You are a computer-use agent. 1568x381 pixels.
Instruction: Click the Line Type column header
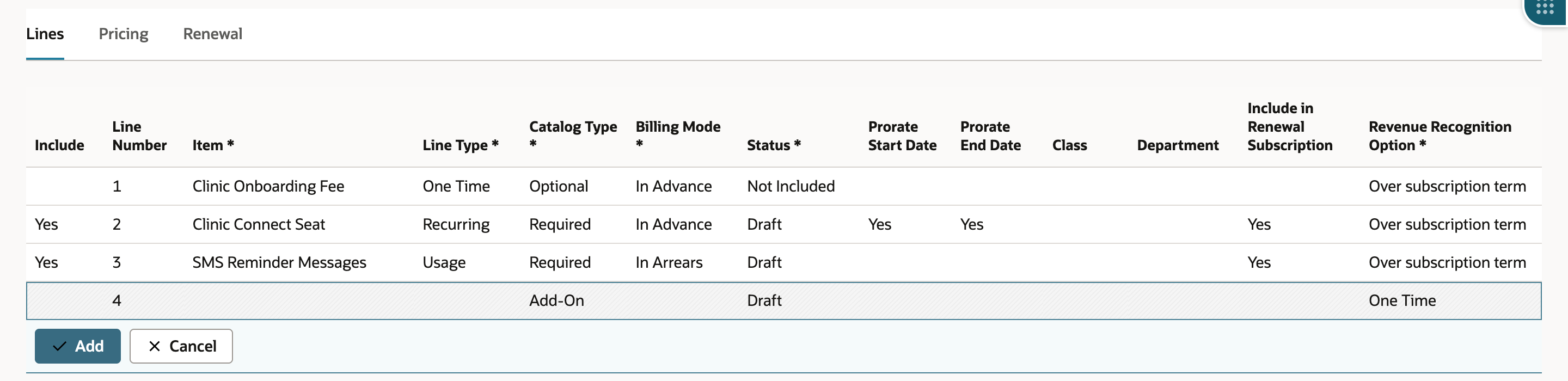(x=460, y=145)
